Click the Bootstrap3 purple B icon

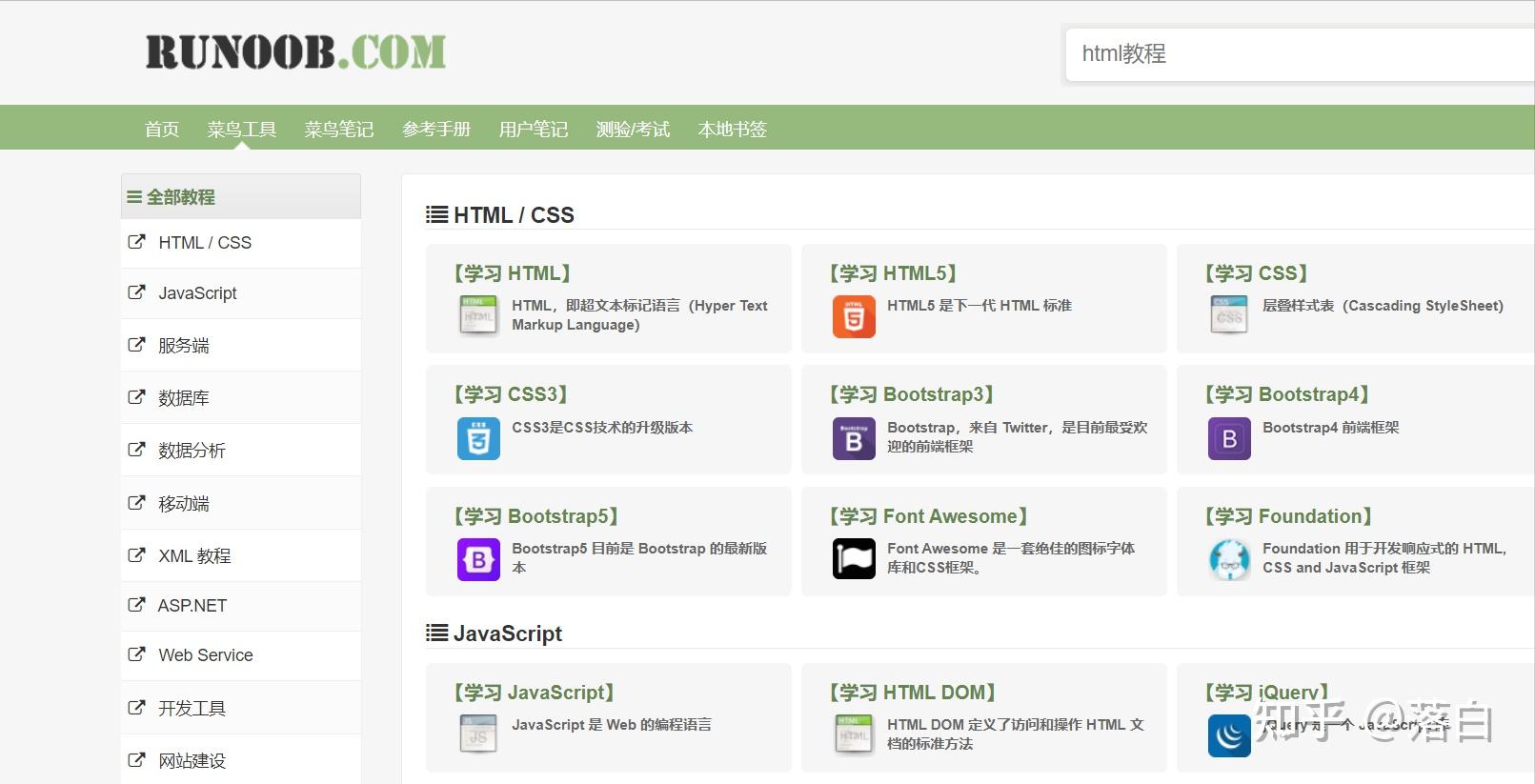[854, 438]
